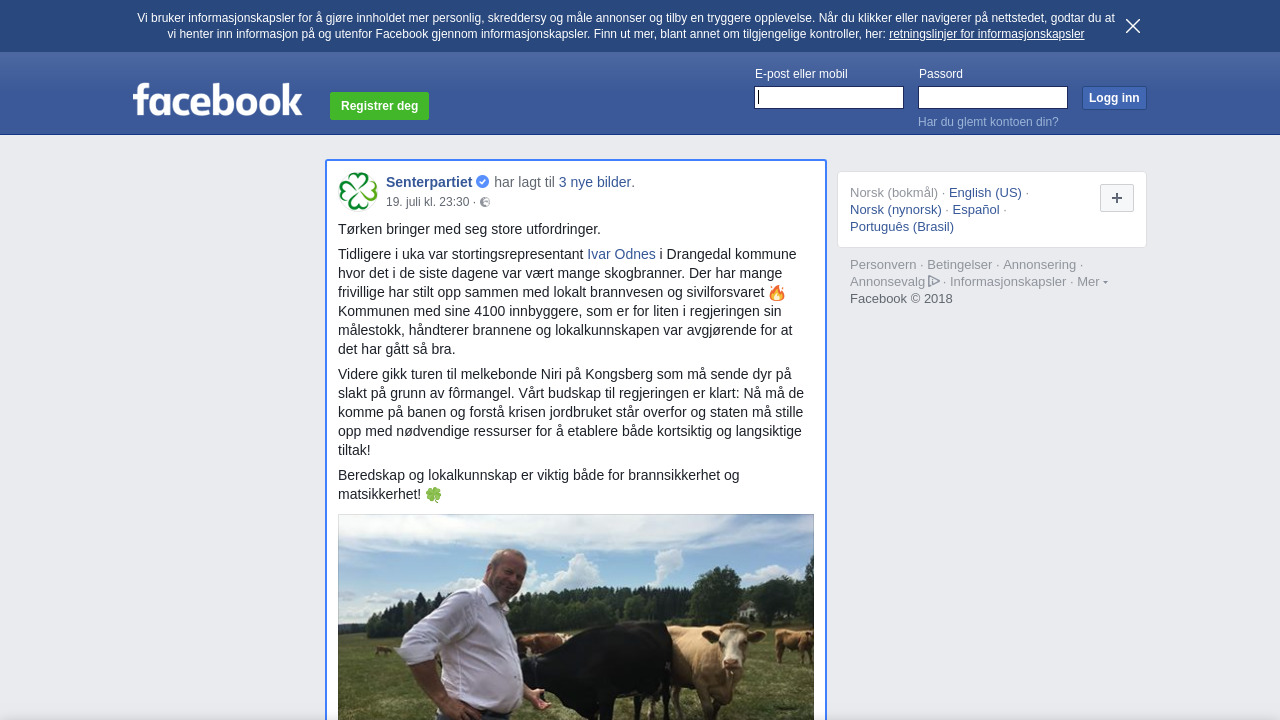Open the forgotten account link
The image size is (1280, 720).
988,122
